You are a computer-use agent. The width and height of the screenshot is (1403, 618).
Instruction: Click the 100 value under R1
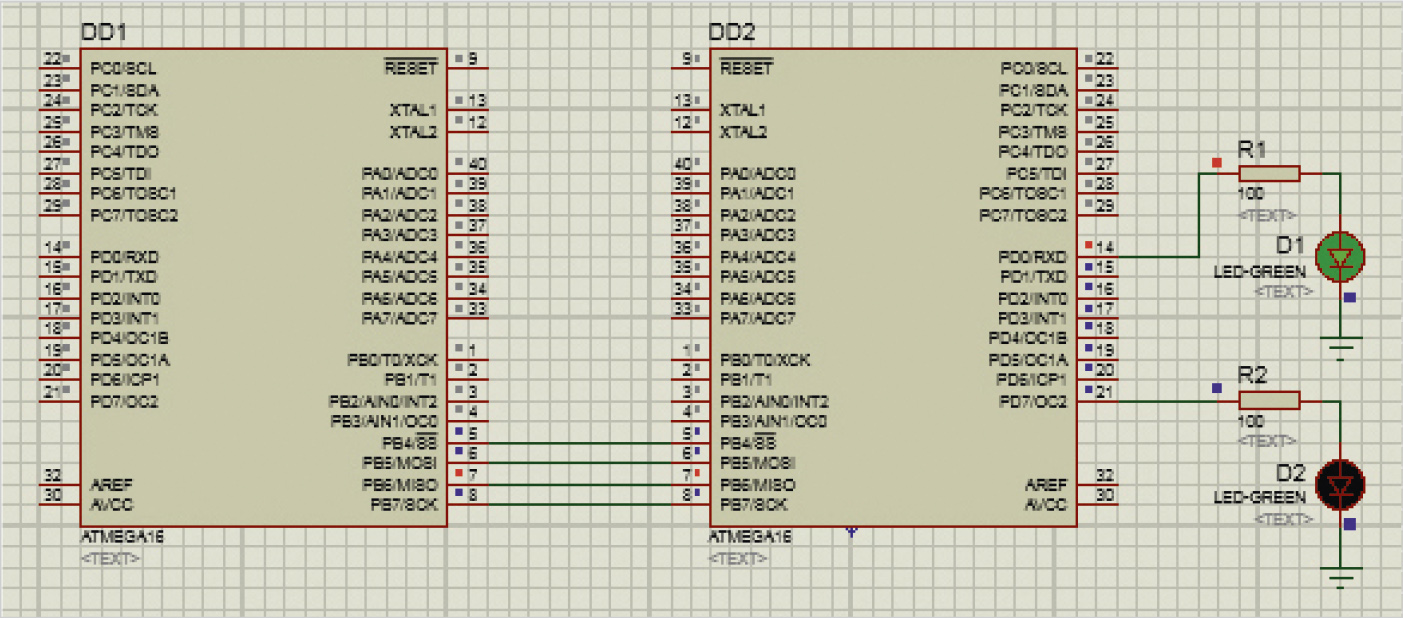click(1250, 195)
